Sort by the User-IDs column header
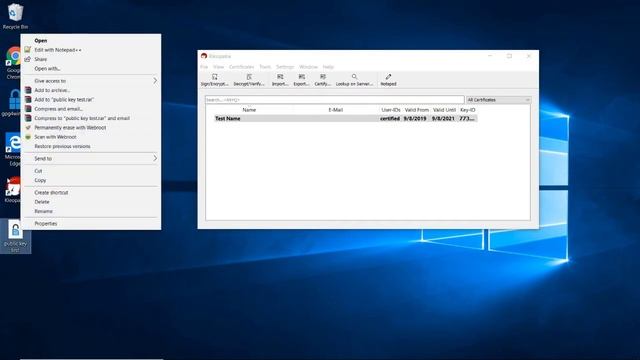 tap(391, 110)
